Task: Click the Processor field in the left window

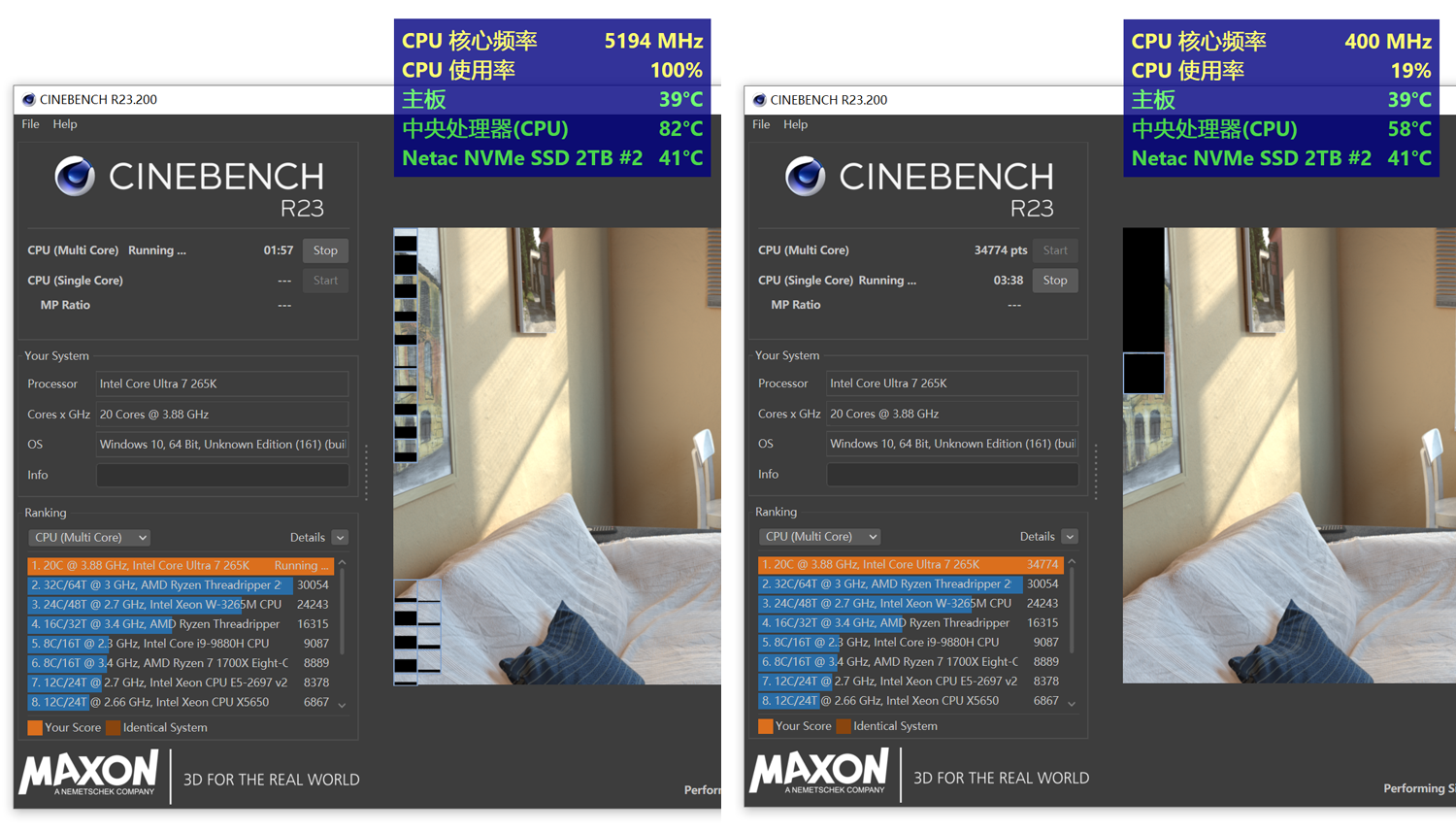Action: (222, 383)
